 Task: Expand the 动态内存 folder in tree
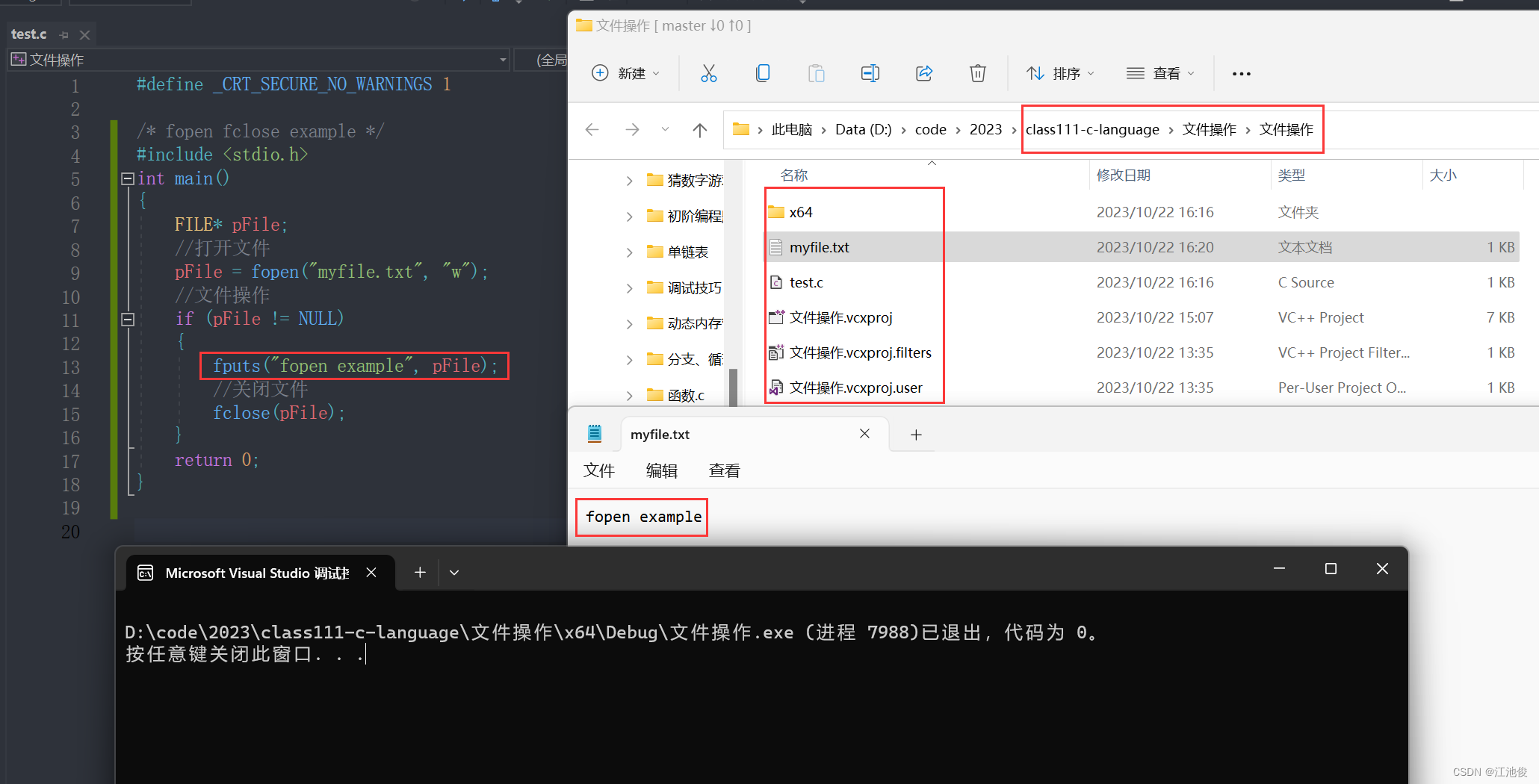[x=629, y=324]
